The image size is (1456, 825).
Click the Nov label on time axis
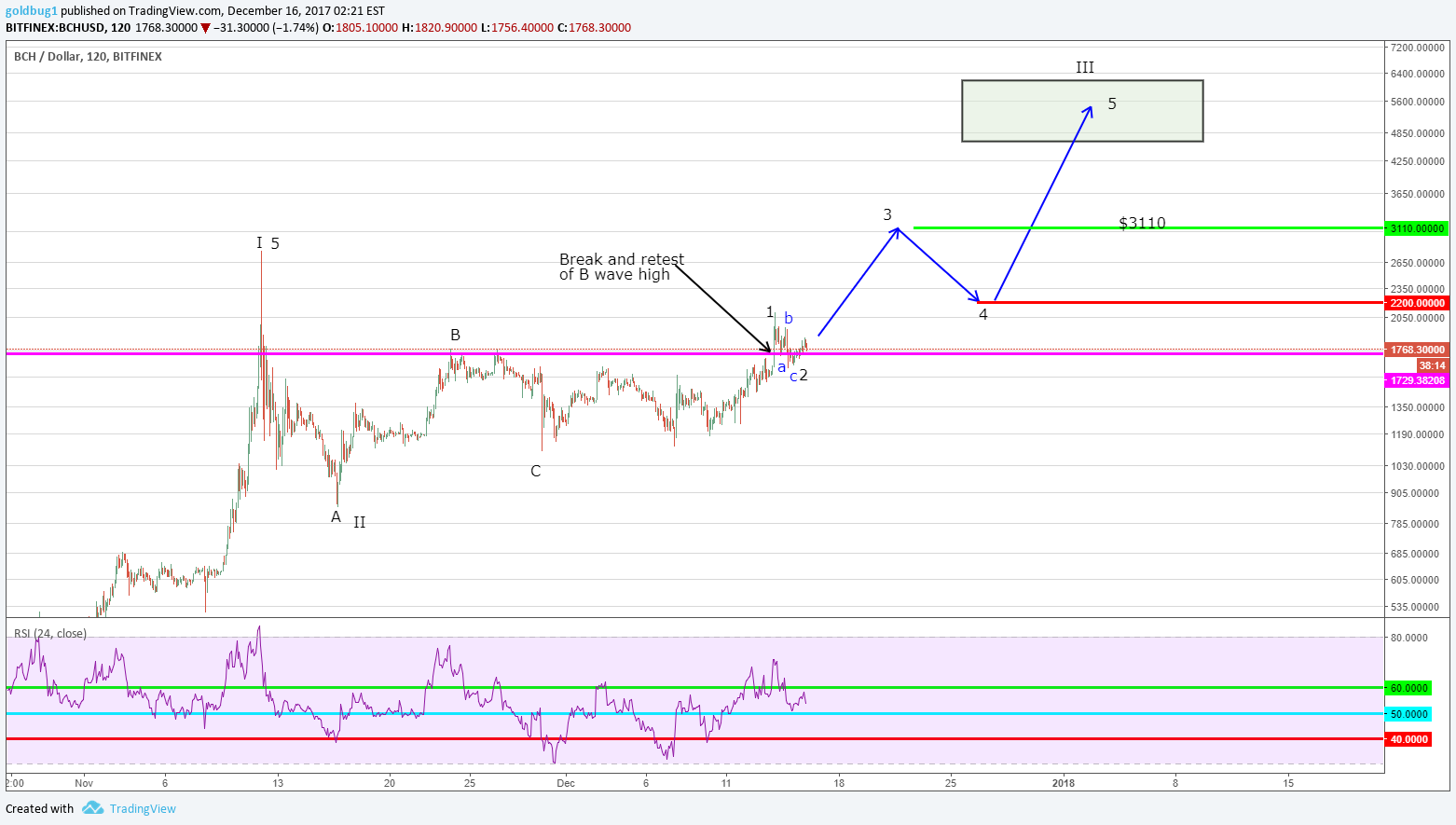[85, 783]
